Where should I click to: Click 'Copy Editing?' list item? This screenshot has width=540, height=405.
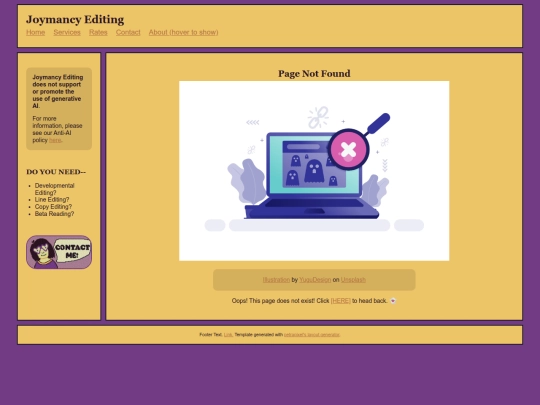pyautogui.click(x=53, y=207)
